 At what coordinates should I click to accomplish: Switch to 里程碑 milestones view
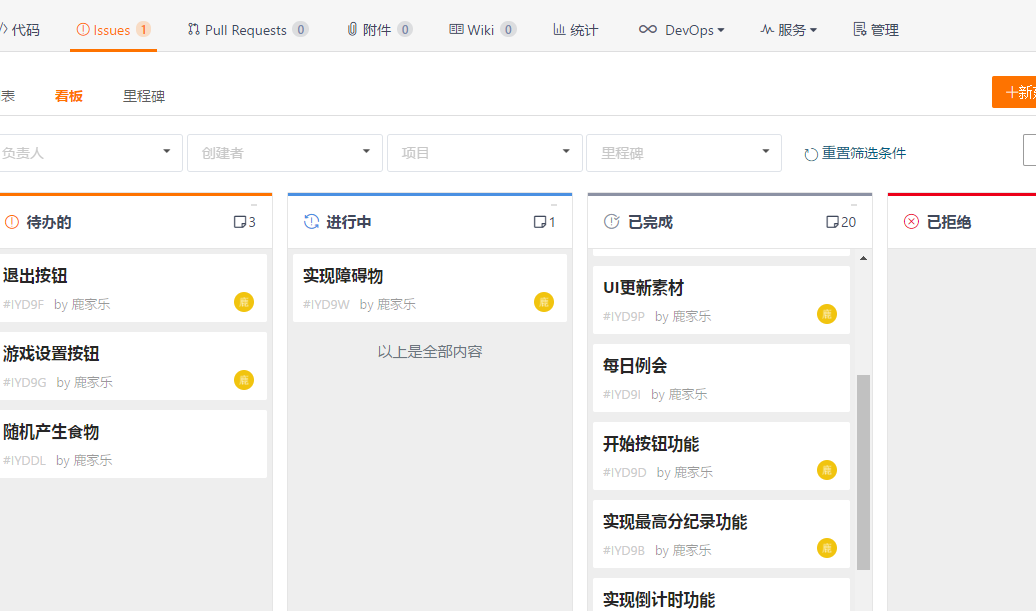[x=144, y=96]
